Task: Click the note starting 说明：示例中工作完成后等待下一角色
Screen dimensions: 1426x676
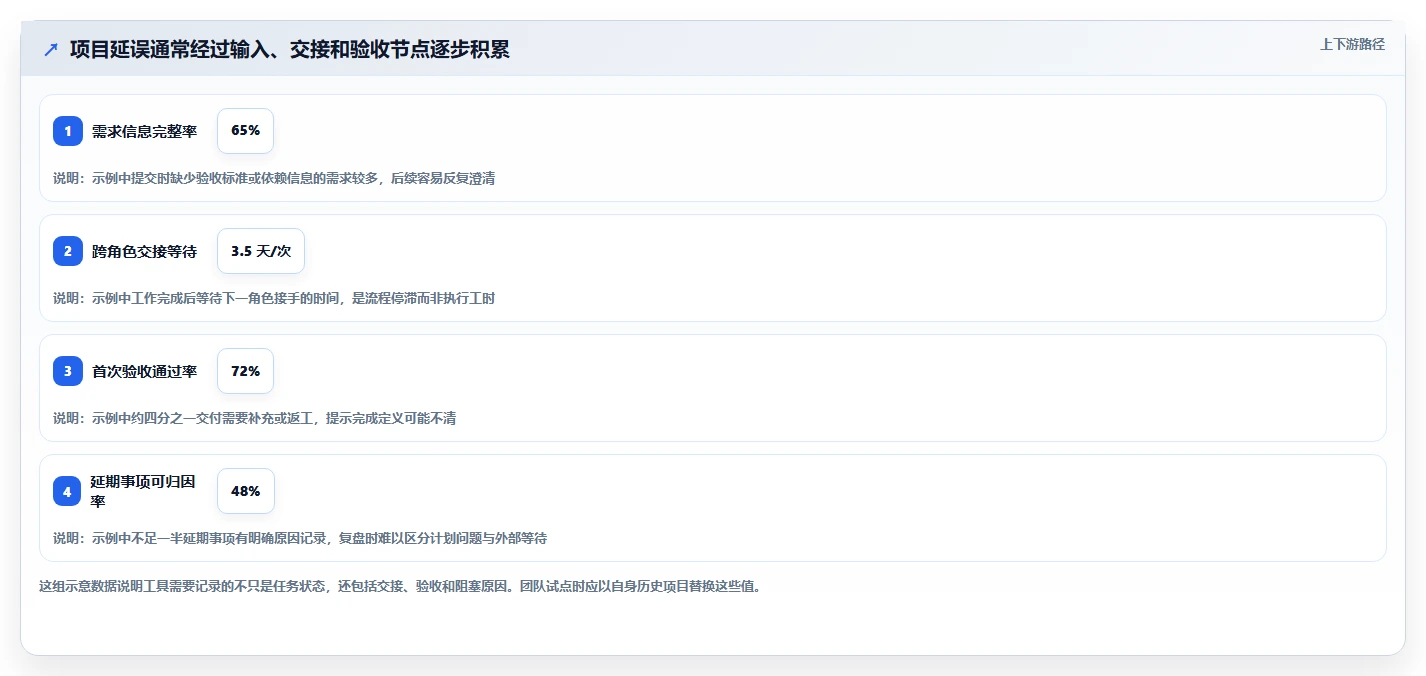Action: click(274, 298)
